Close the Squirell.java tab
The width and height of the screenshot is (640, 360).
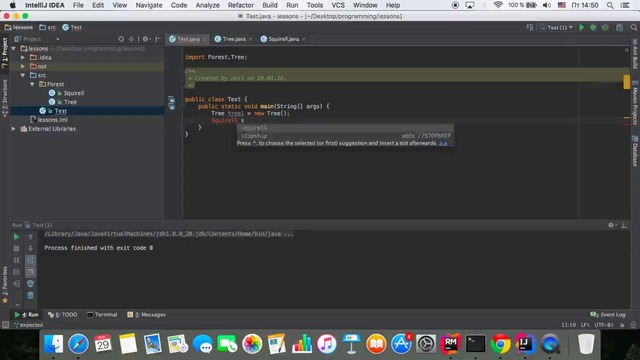[x=304, y=39]
